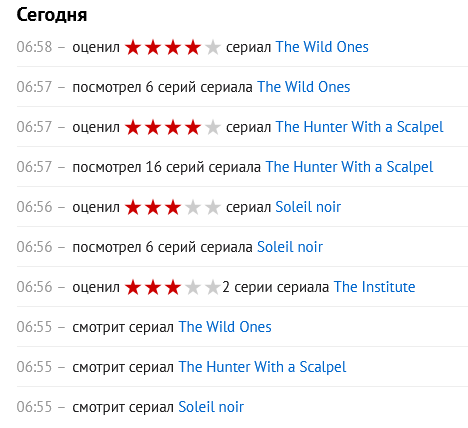Click the Сегодня heading
This screenshot has height=428, width=468.
(52, 15)
